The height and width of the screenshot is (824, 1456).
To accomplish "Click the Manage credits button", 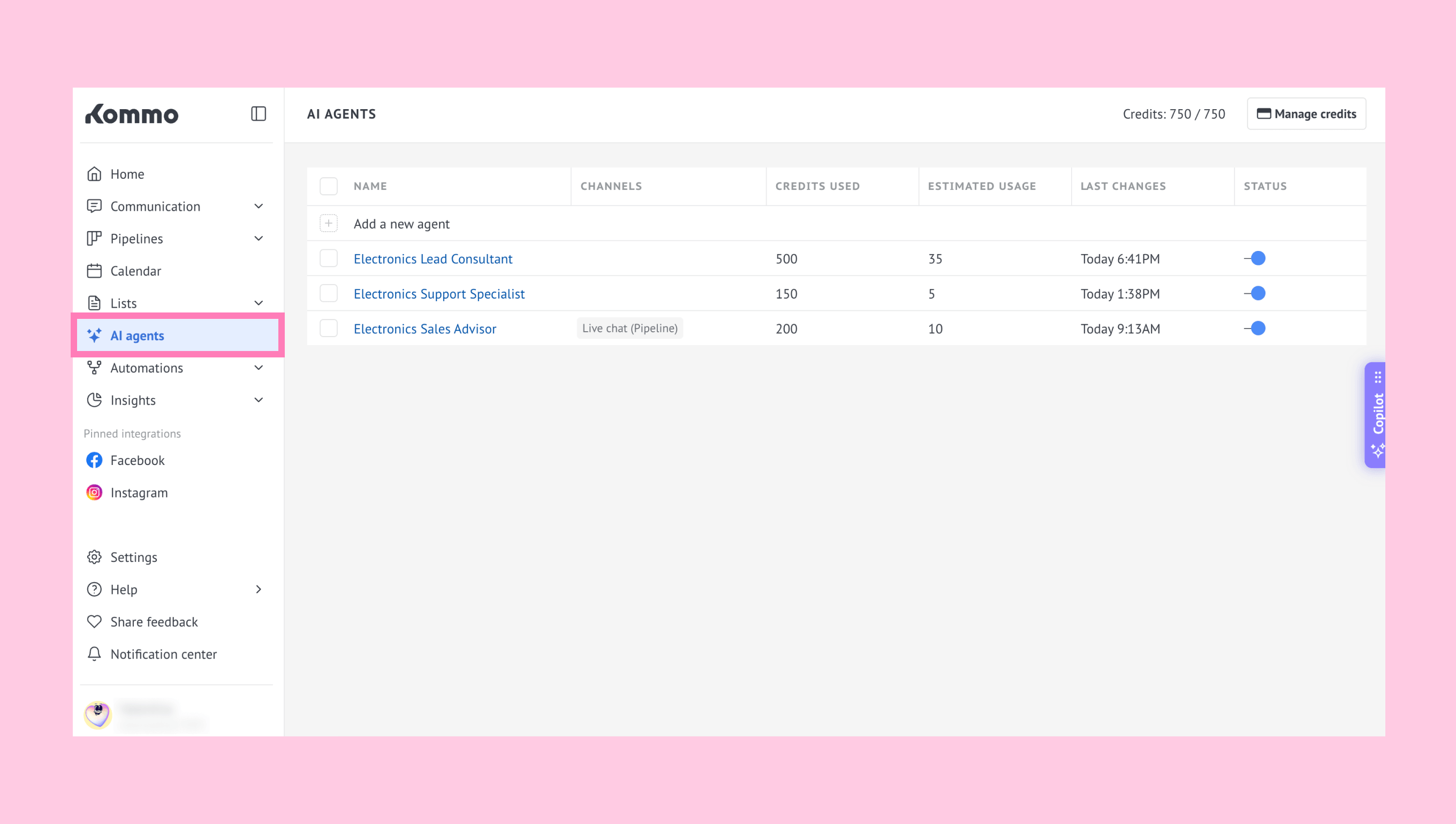I will tap(1307, 114).
